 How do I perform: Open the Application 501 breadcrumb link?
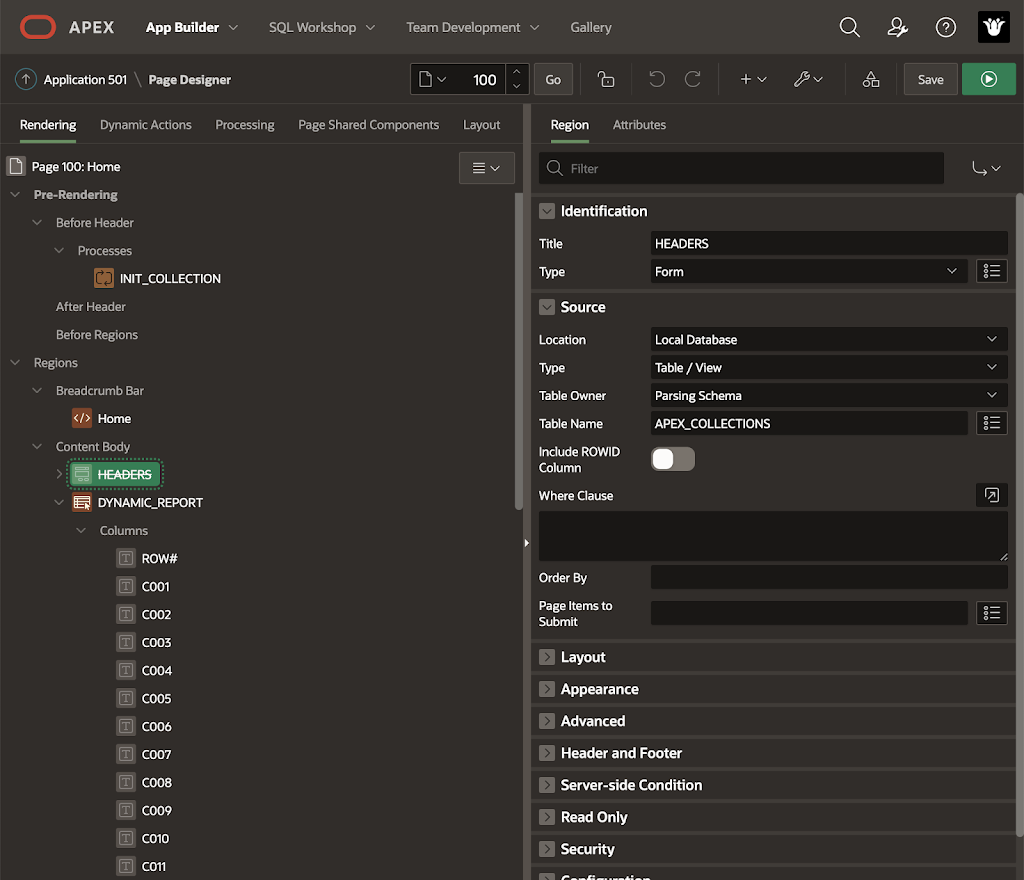(x=85, y=80)
